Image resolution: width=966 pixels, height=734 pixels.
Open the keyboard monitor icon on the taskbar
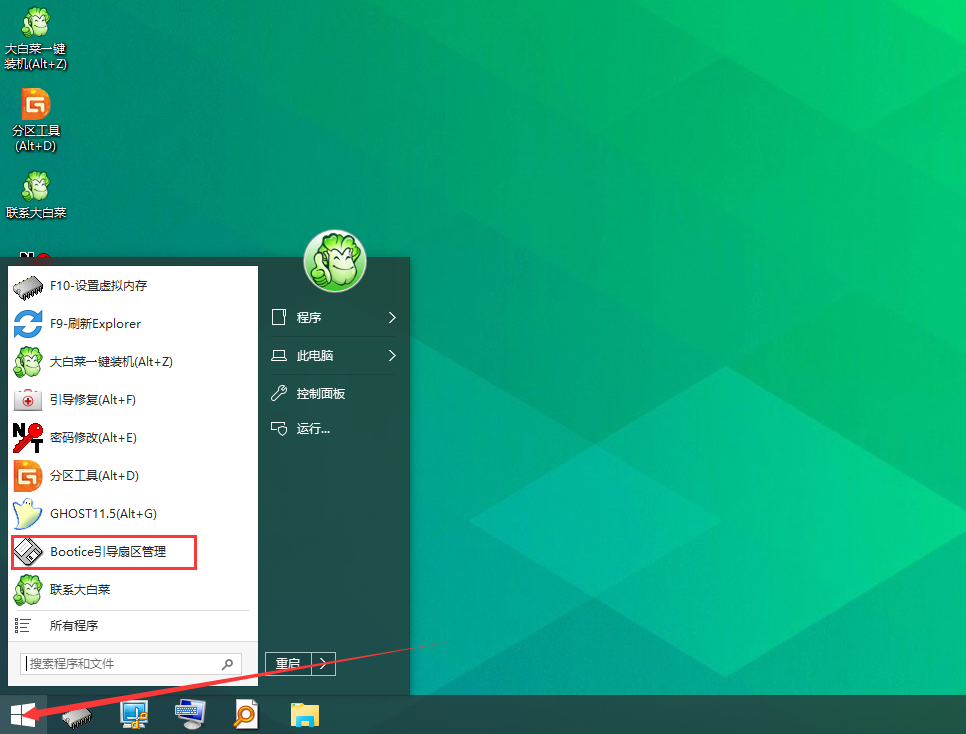190,715
